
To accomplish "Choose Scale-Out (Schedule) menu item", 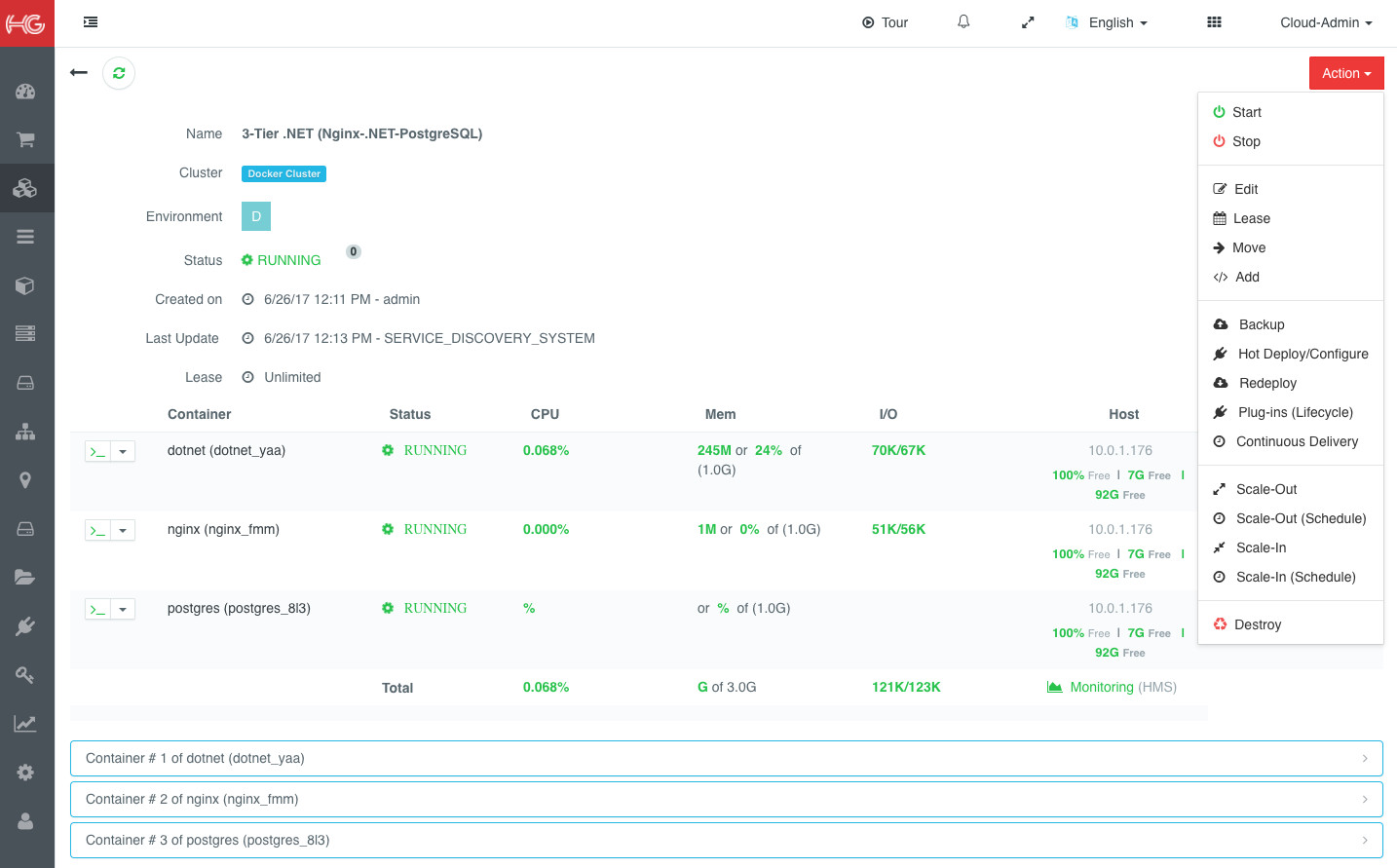I will pos(1291,518).
